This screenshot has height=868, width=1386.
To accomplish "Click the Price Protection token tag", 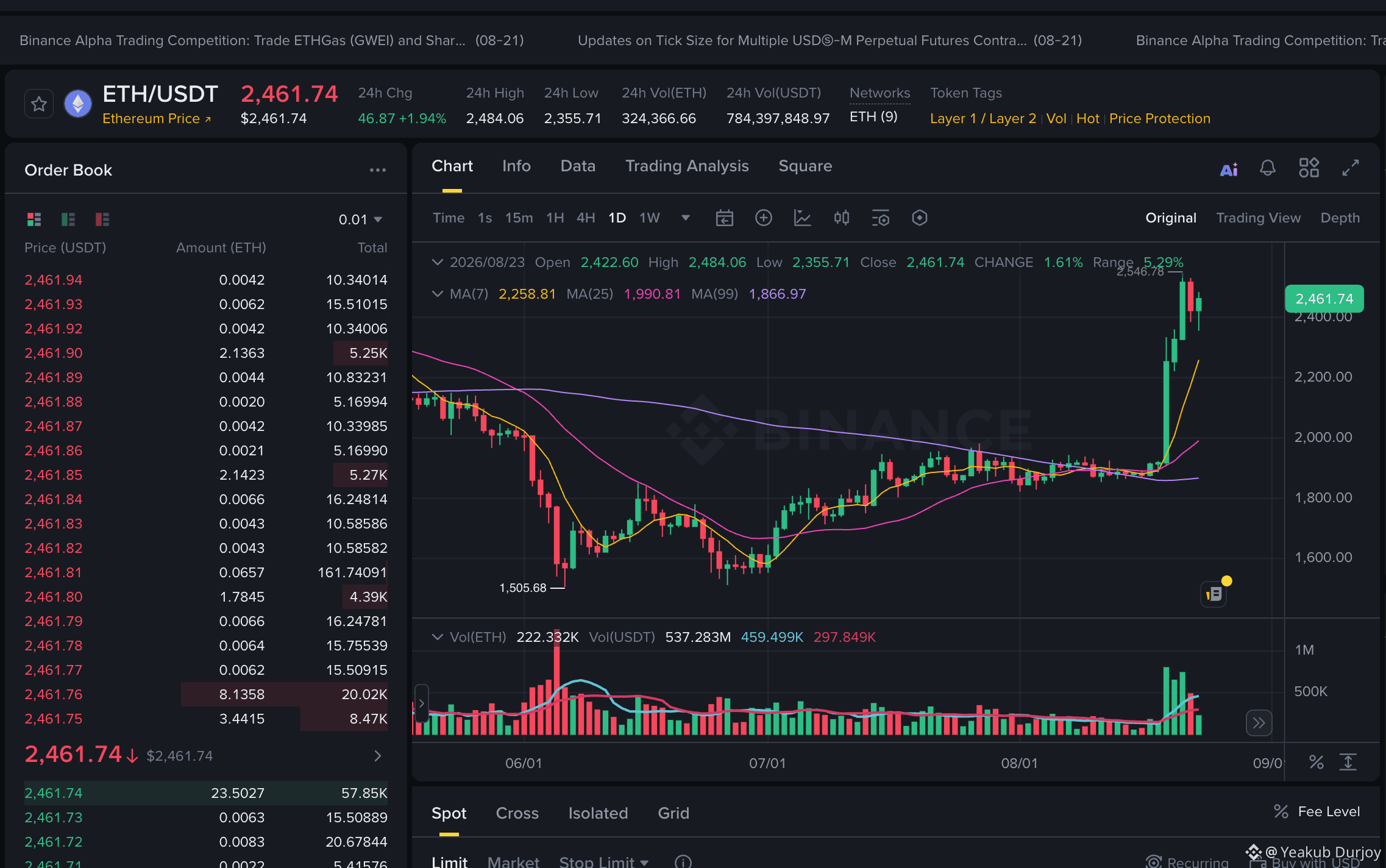I will (1159, 118).
